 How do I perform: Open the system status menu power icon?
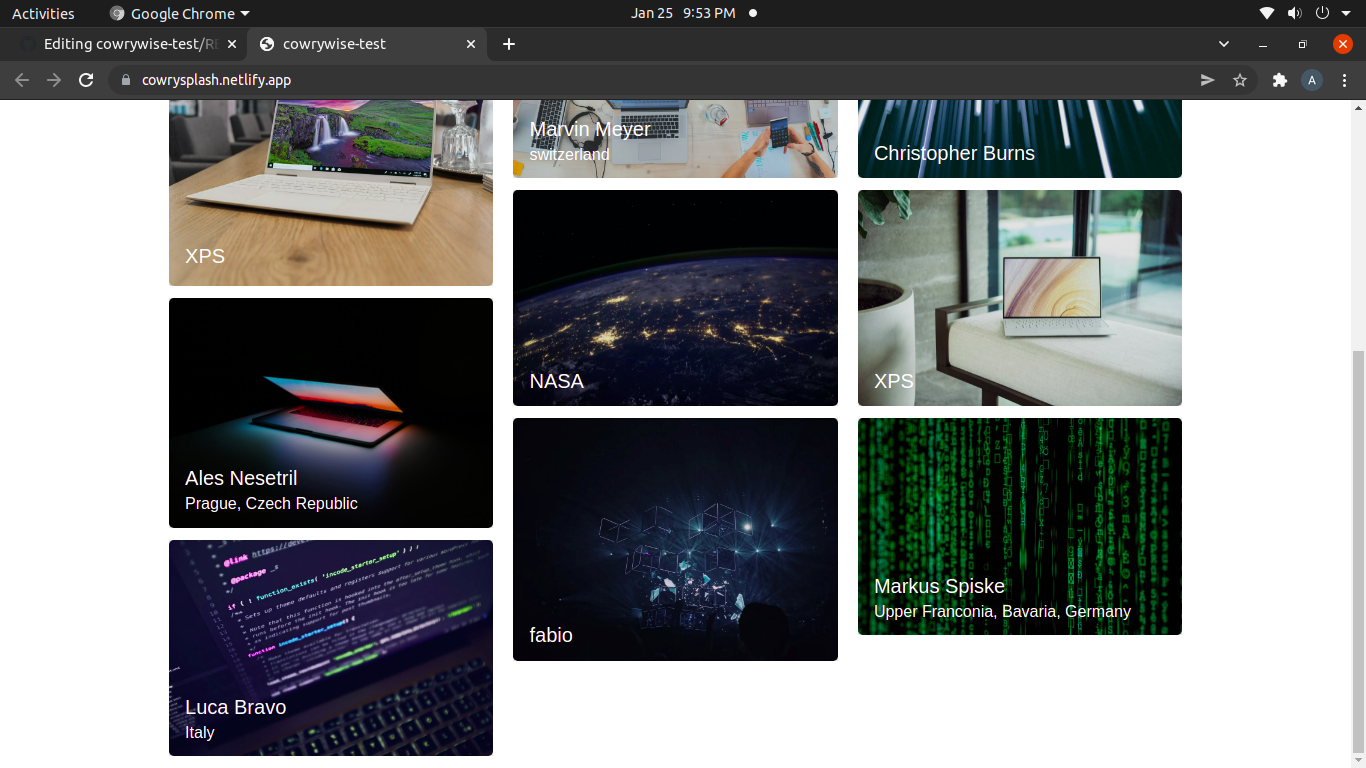1322,13
